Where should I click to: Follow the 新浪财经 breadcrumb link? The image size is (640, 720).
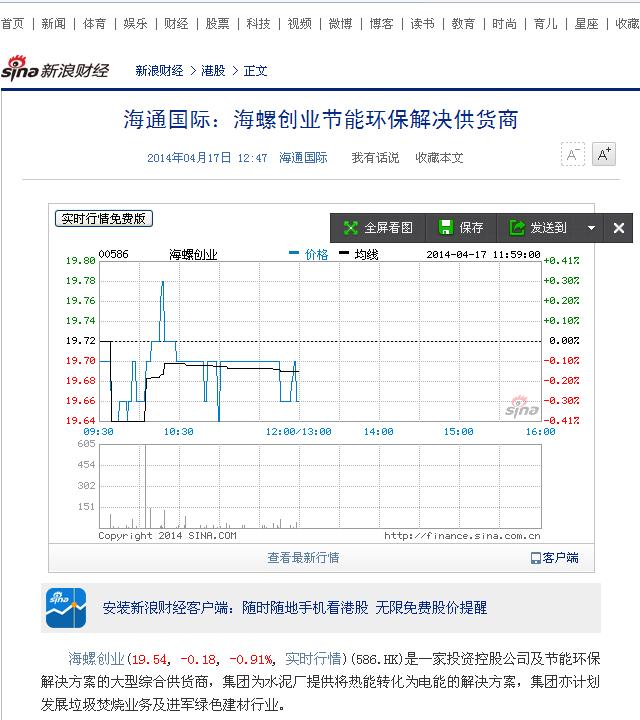[x=159, y=71]
